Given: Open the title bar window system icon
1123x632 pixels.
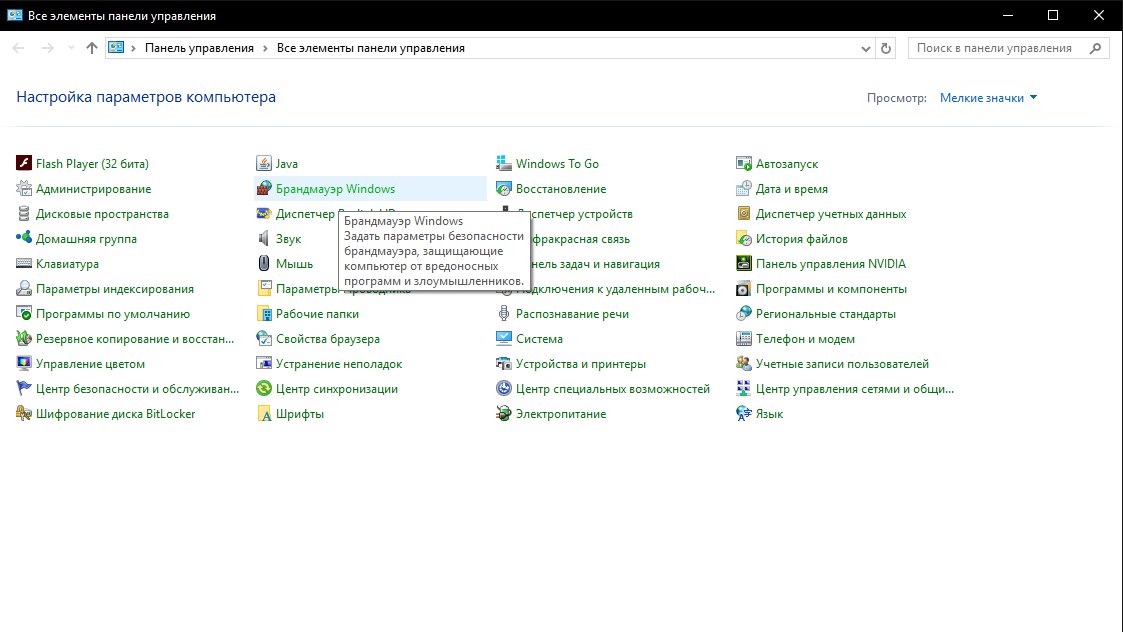Looking at the screenshot, I should [x=14, y=15].
